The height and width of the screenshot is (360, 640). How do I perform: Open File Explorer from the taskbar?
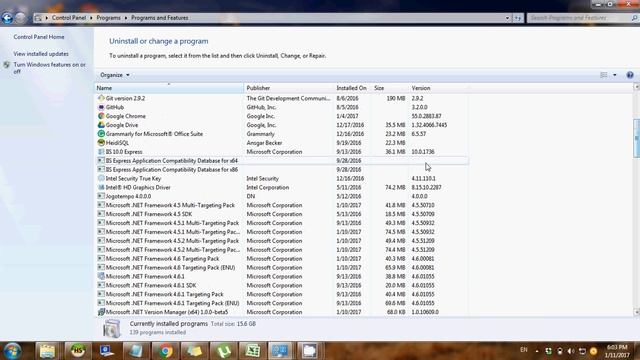coord(47,351)
